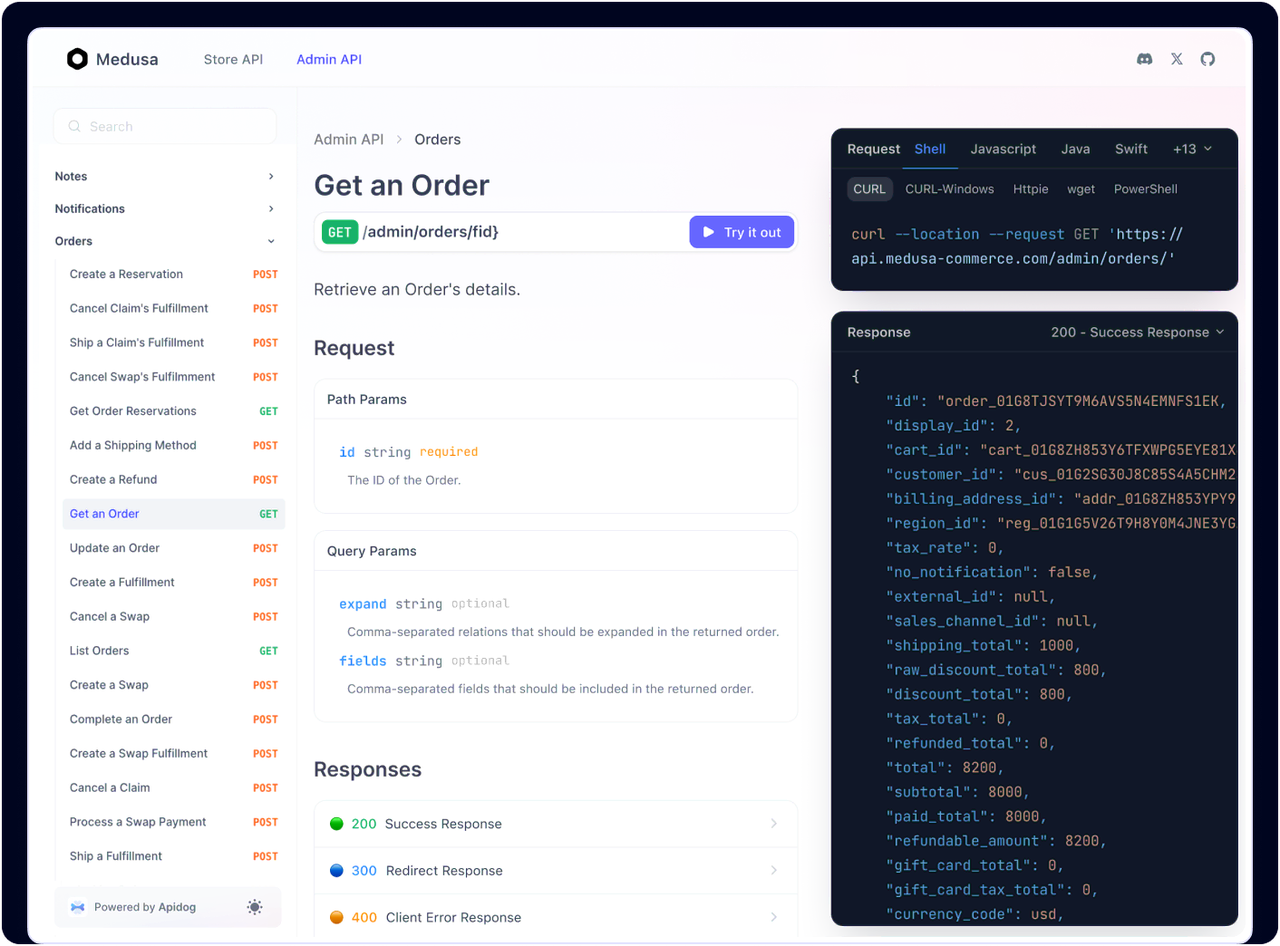The height and width of the screenshot is (946, 1280).
Task: Choose the CURL sub-tab
Action: click(869, 189)
